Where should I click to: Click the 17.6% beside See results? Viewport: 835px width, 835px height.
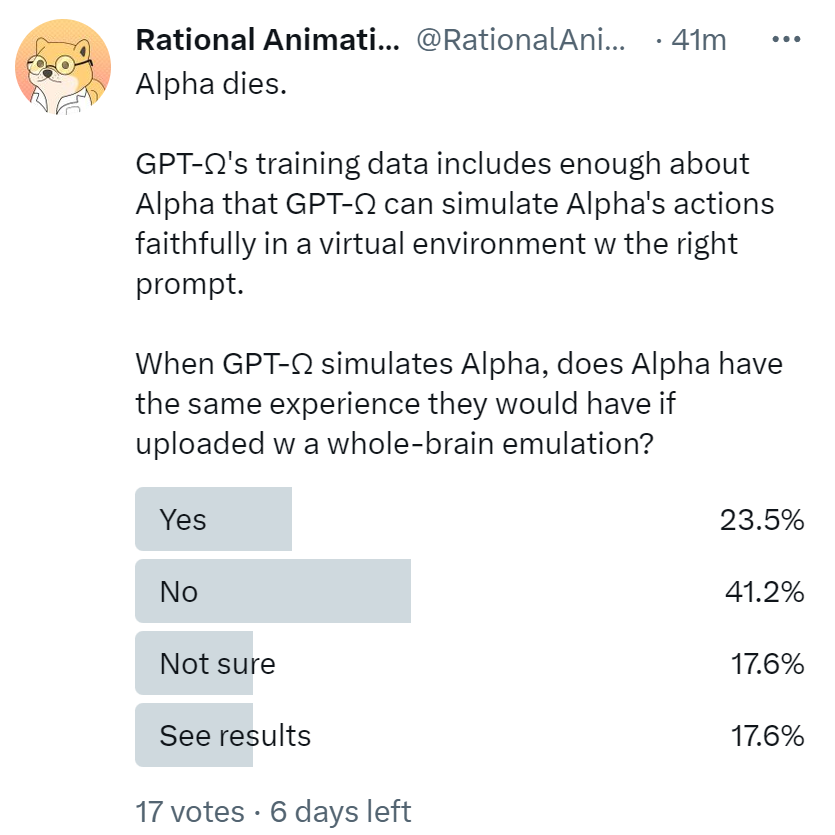(764, 736)
